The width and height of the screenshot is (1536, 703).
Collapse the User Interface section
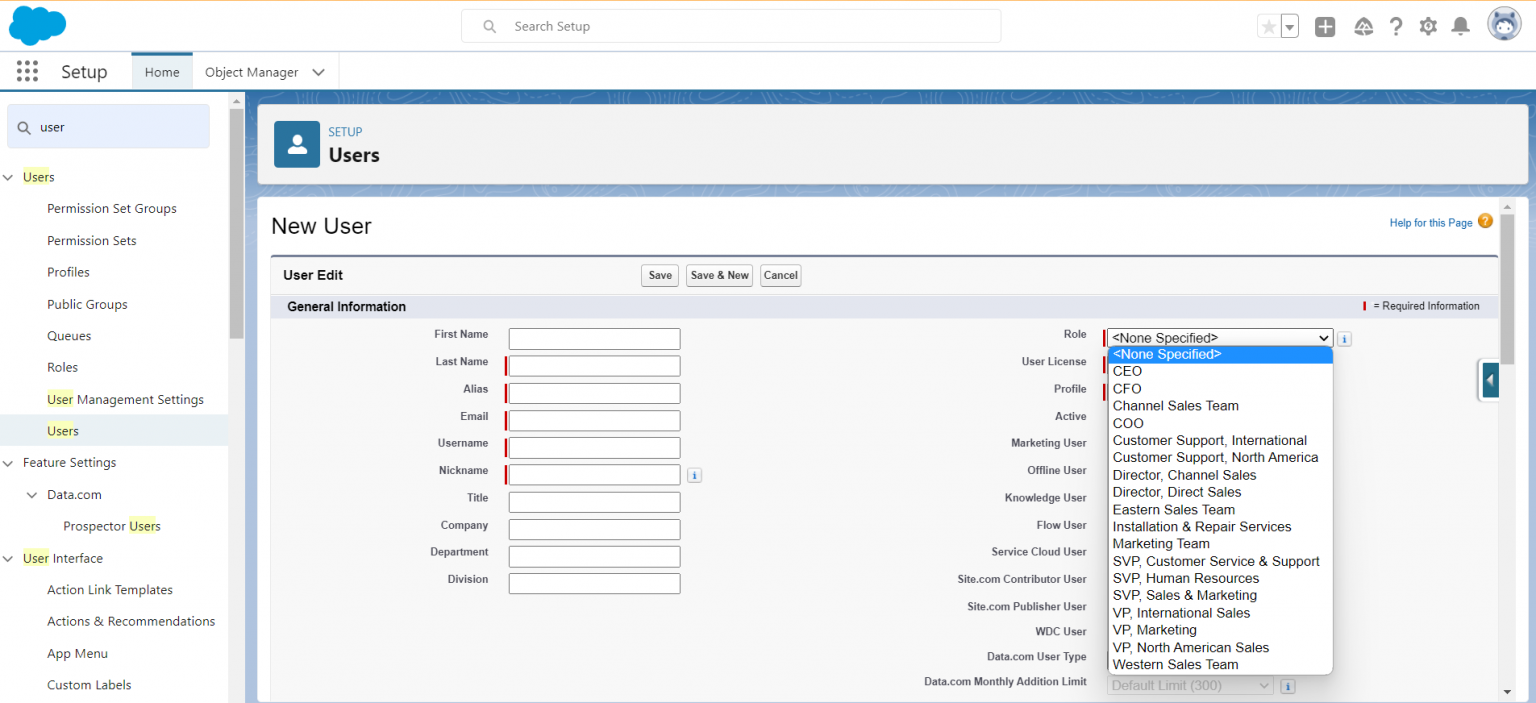8,558
